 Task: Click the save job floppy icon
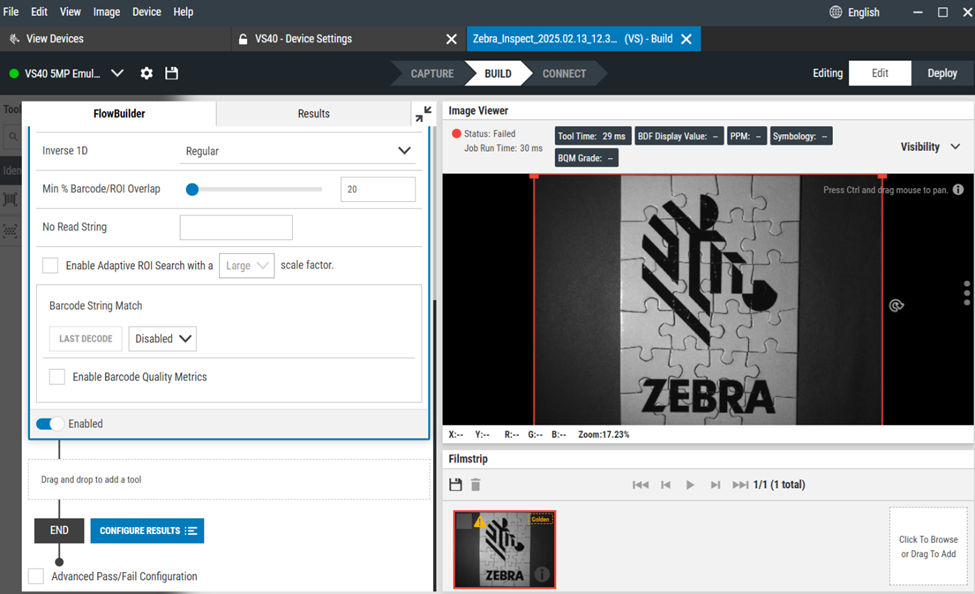click(x=172, y=73)
